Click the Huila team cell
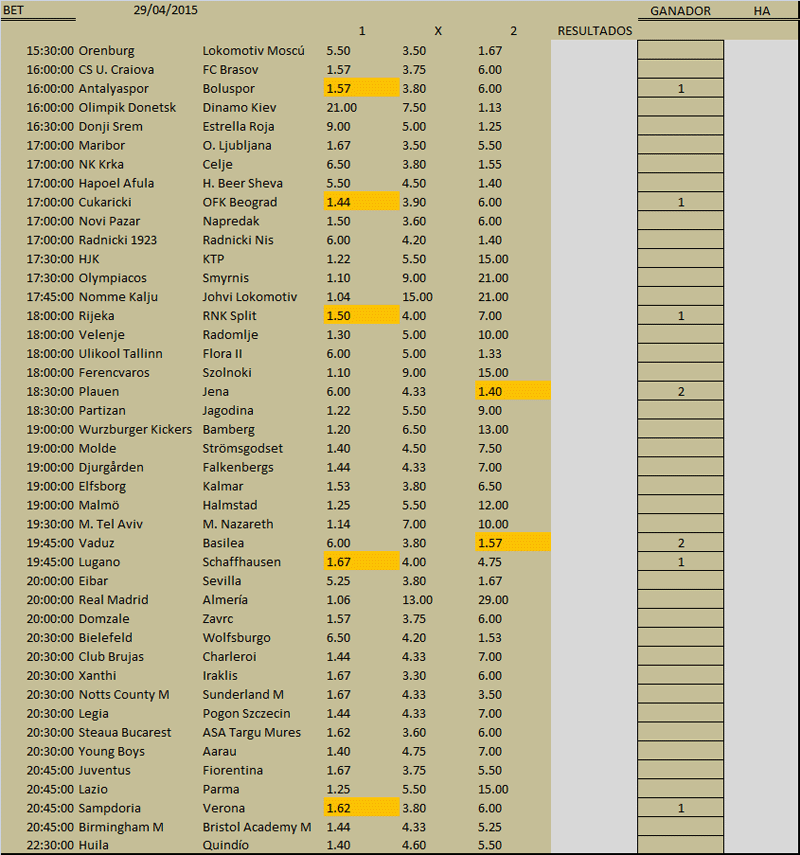The width and height of the screenshot is (800, 855). (x=94, y=845)
